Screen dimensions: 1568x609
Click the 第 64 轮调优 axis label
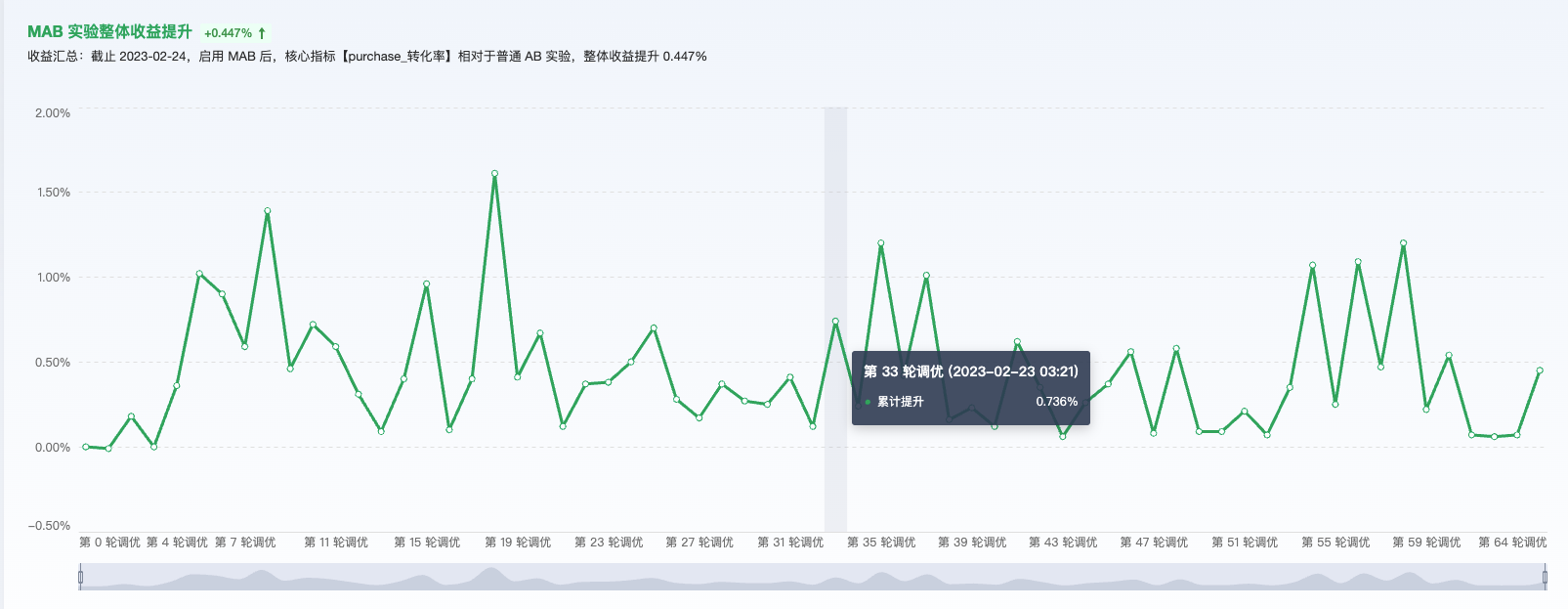(1512, 543)
